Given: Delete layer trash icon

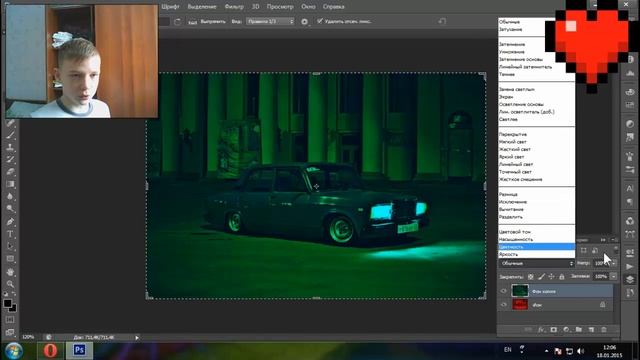Looking at the screenshot, I should [x=604, y=329].
